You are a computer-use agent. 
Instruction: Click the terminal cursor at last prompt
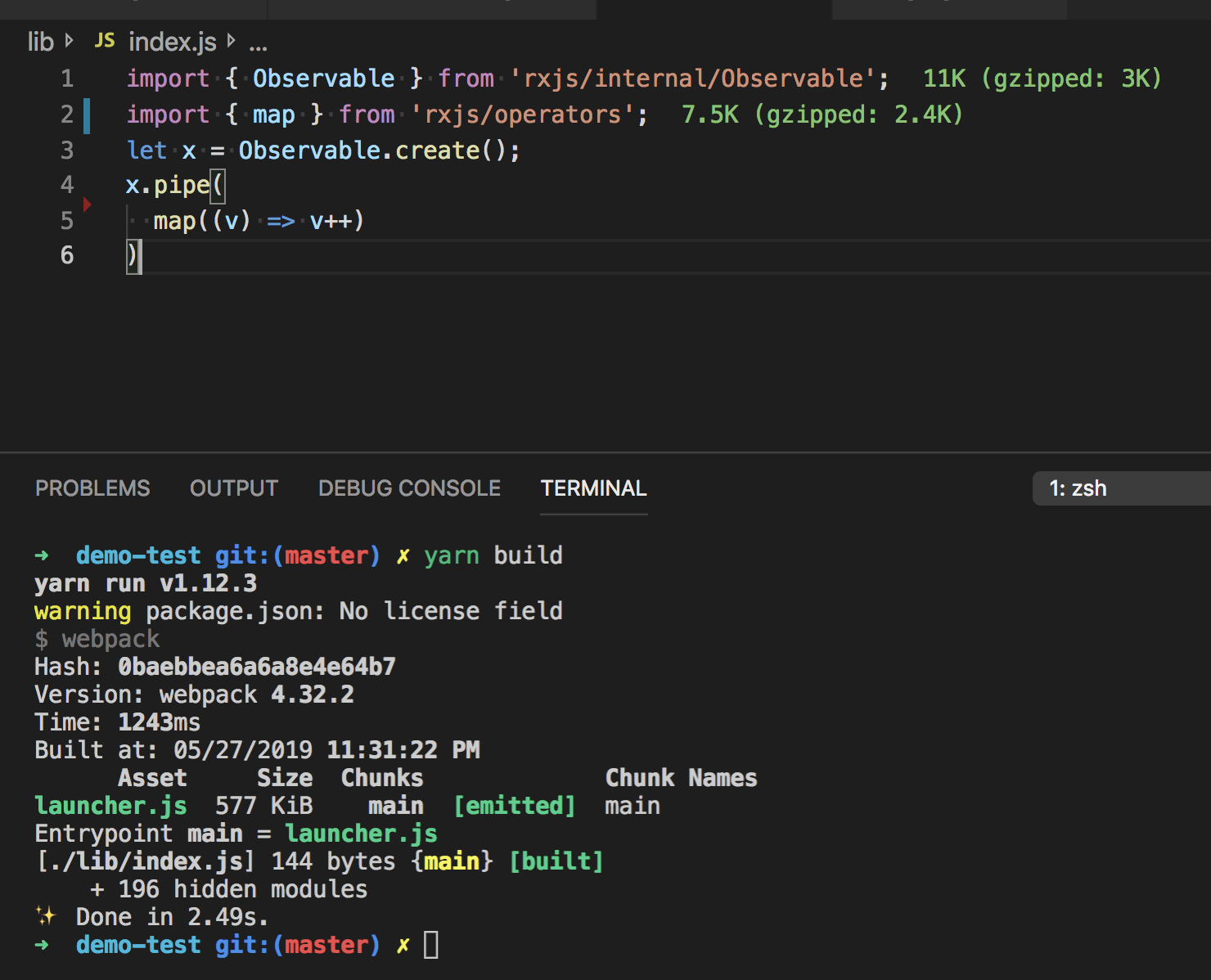(x=431, y=945)
